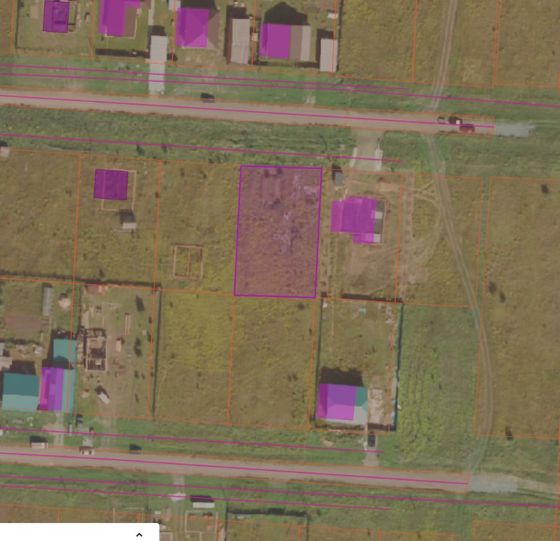
Task: Select the empty parcel directly below highlighted parcel
Action: click(x=271, y=361)
